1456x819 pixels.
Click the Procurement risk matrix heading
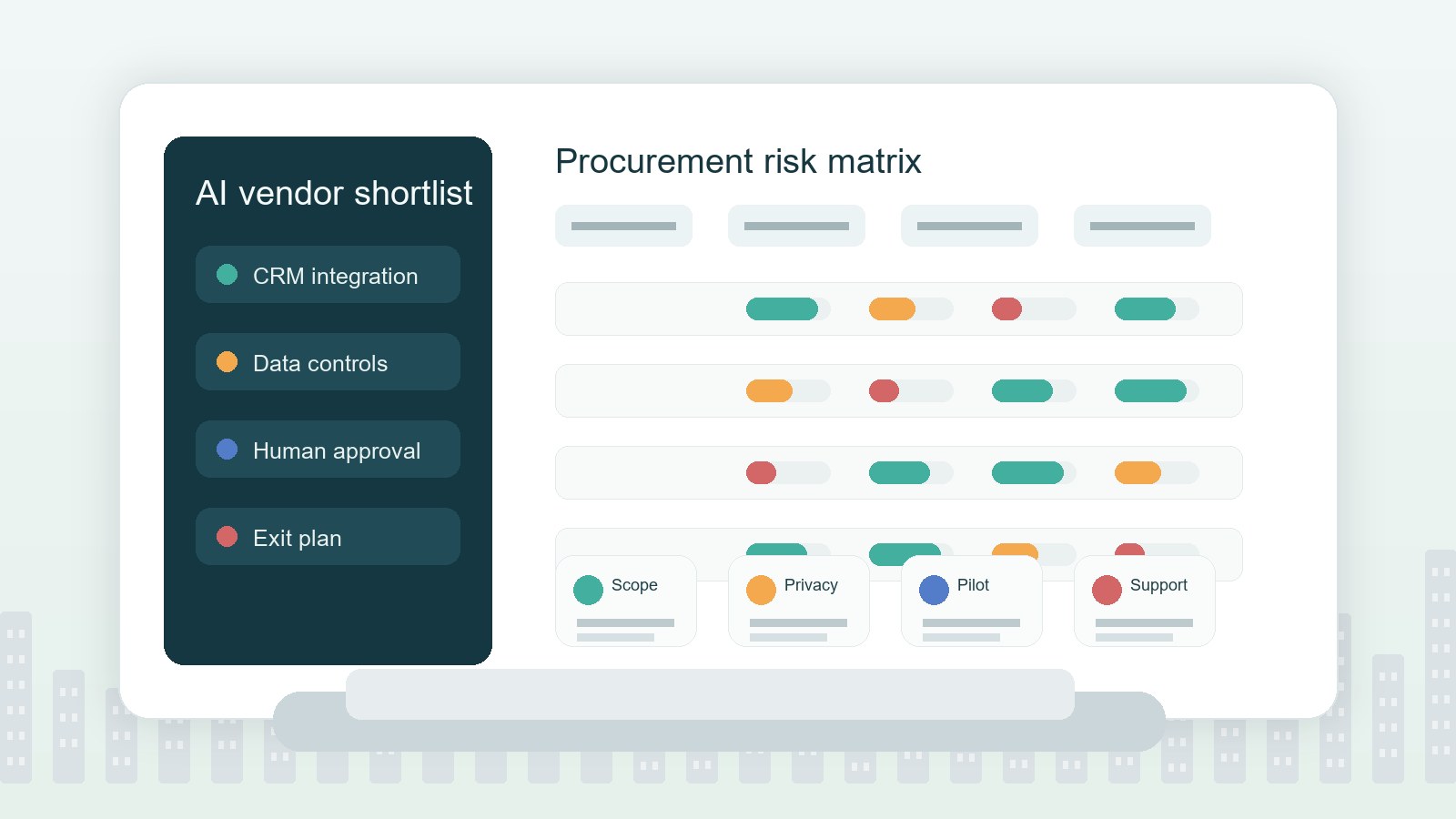pyautogui.click(x=738, y=161)
